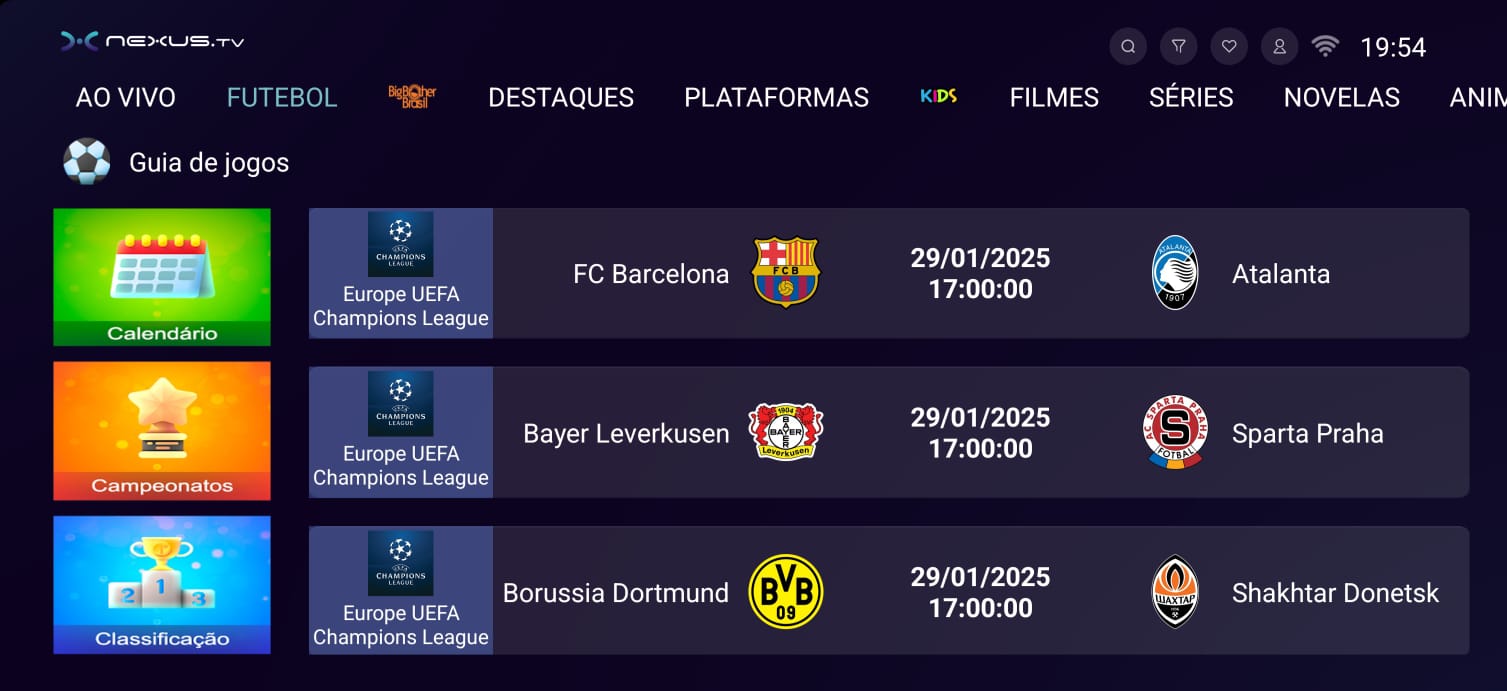
Task: Click the Atalanta team name
Action: point(1281,274)
